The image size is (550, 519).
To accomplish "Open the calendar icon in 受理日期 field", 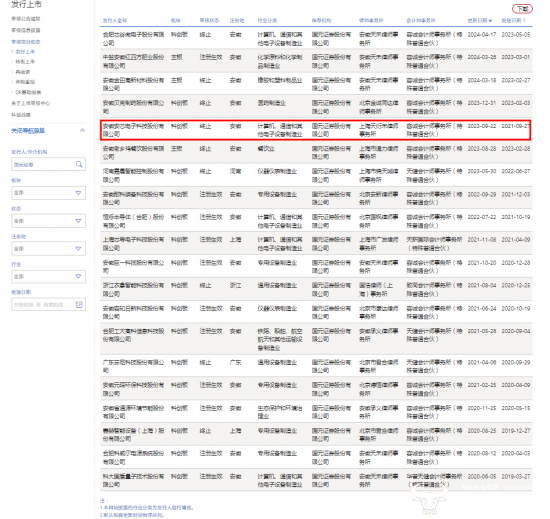I will [79, 304].
